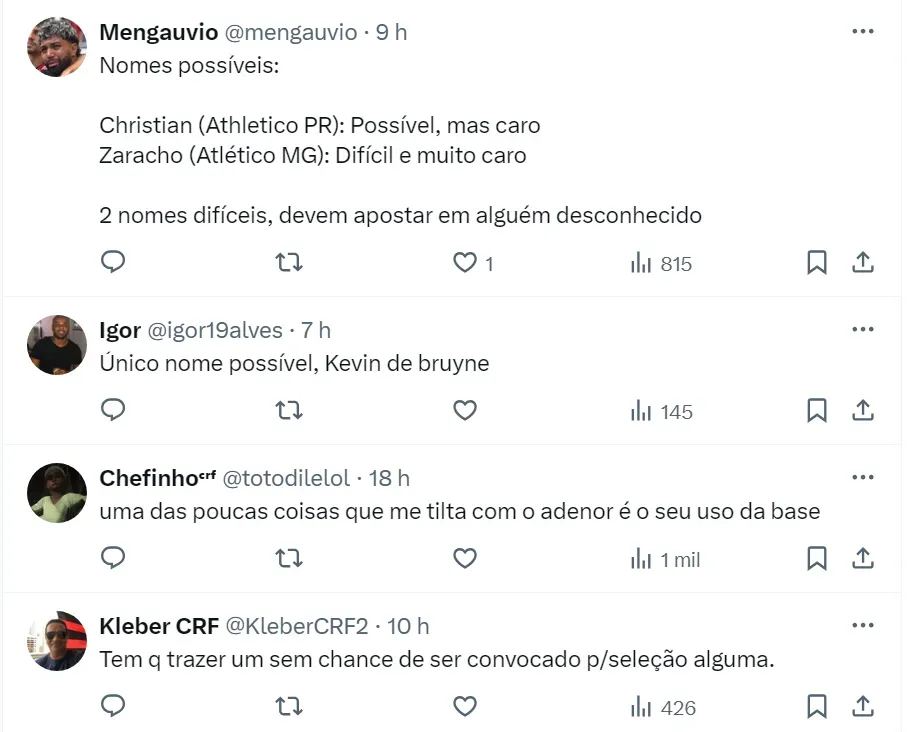The height and width of the screenshot is (732, 918).
Task: Retweet Mengauvio's post about possible names
Action: coord(289,263)
